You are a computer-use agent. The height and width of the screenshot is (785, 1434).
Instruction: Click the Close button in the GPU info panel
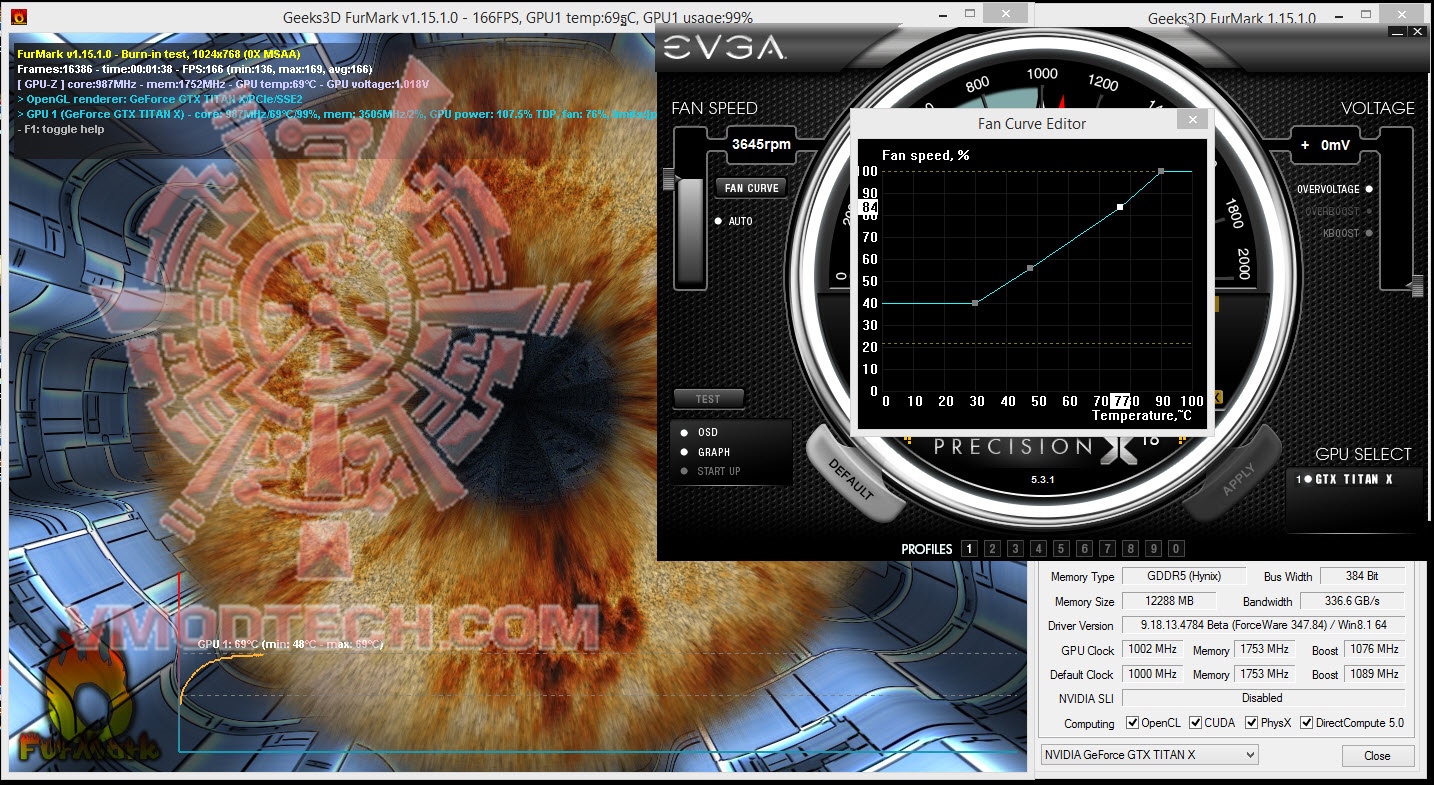pos(1377,756)
